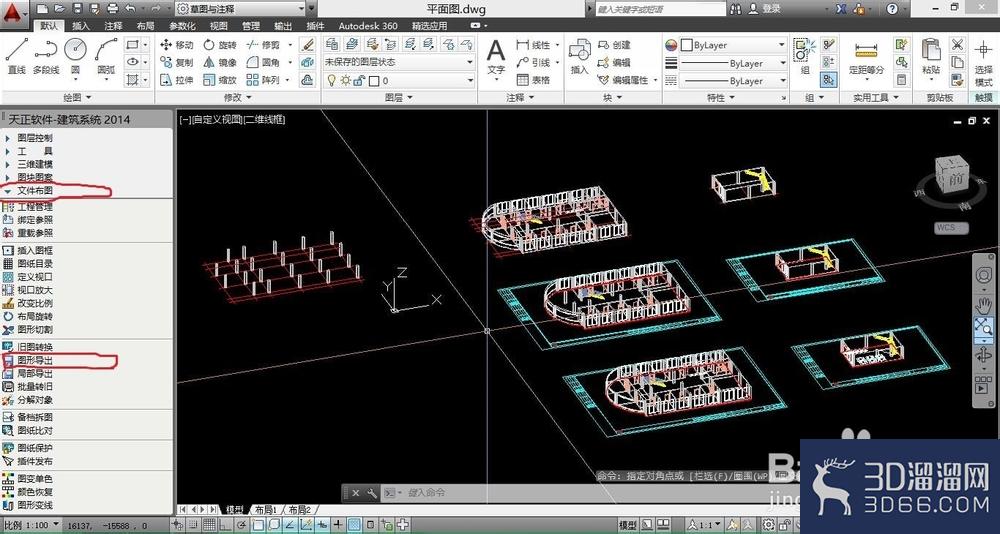
Task: Expand the 修改 panel
Action: click(237, 97)
